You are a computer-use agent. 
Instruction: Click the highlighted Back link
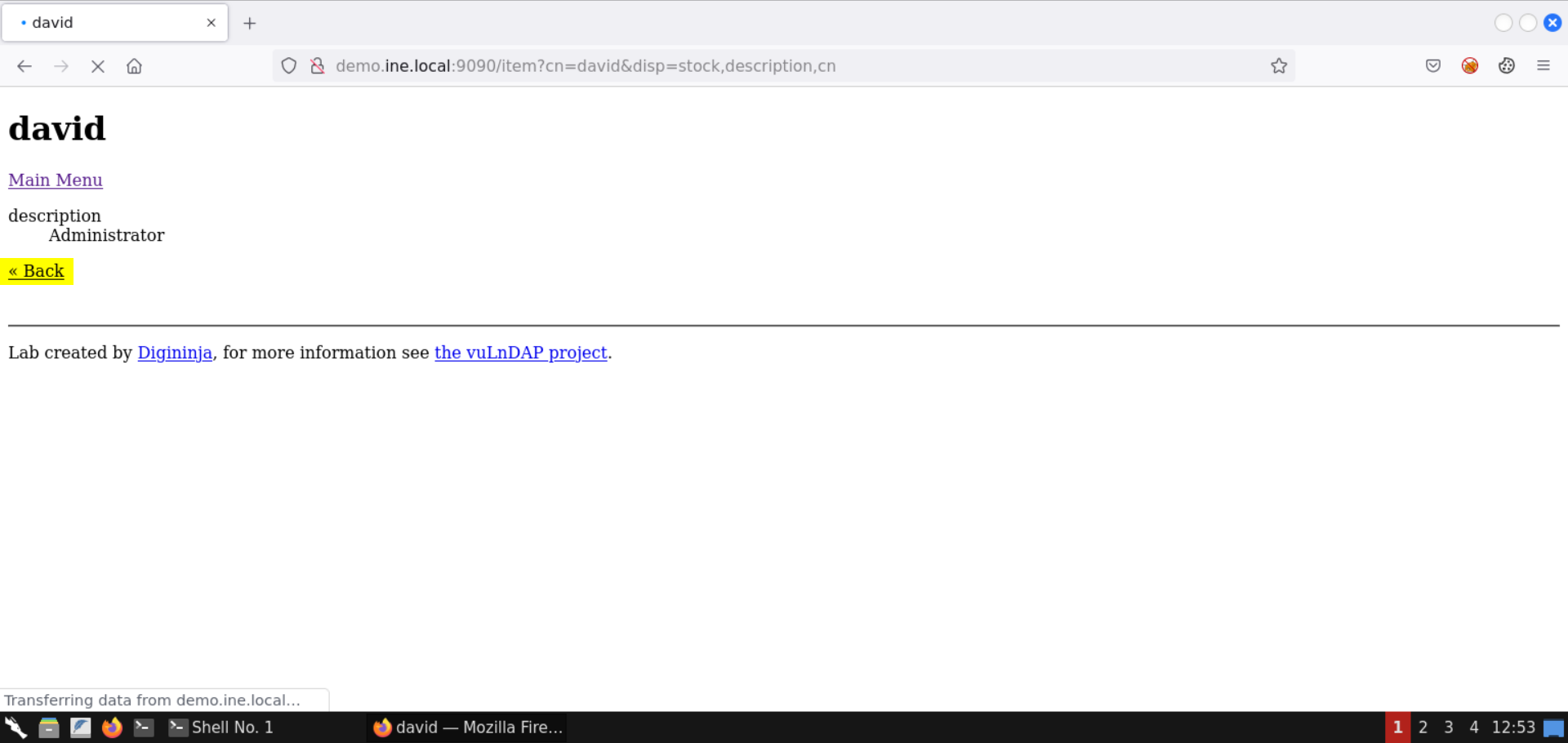(x=37, y=271)
